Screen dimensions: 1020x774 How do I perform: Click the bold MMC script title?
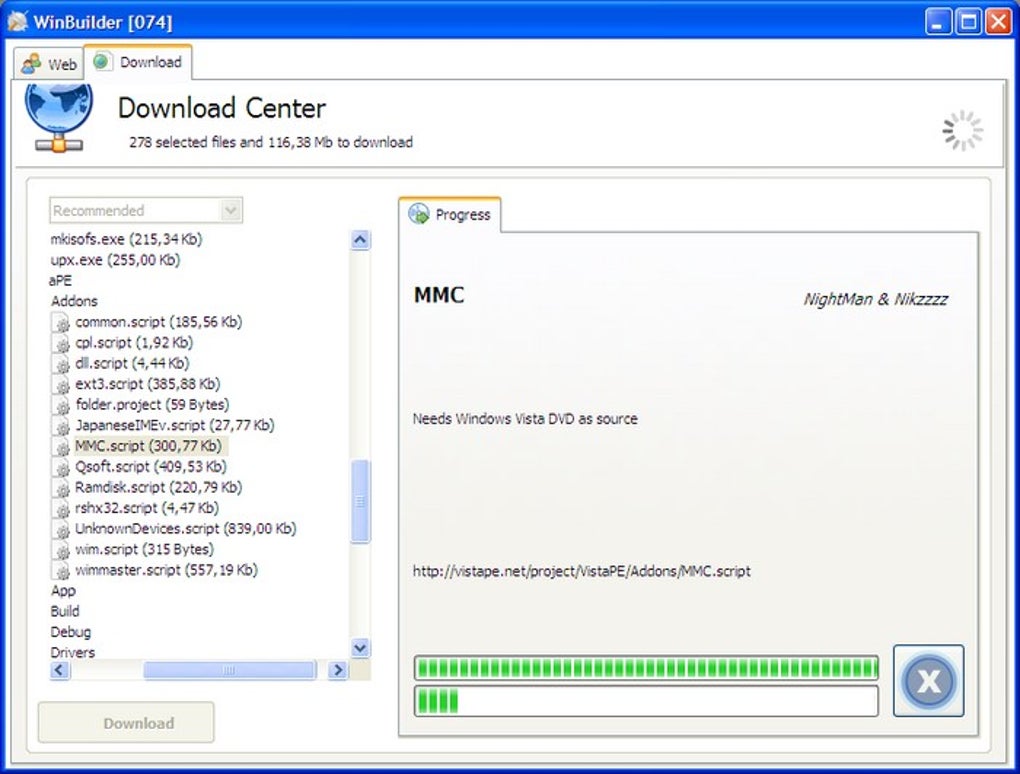tap(439, 295)
